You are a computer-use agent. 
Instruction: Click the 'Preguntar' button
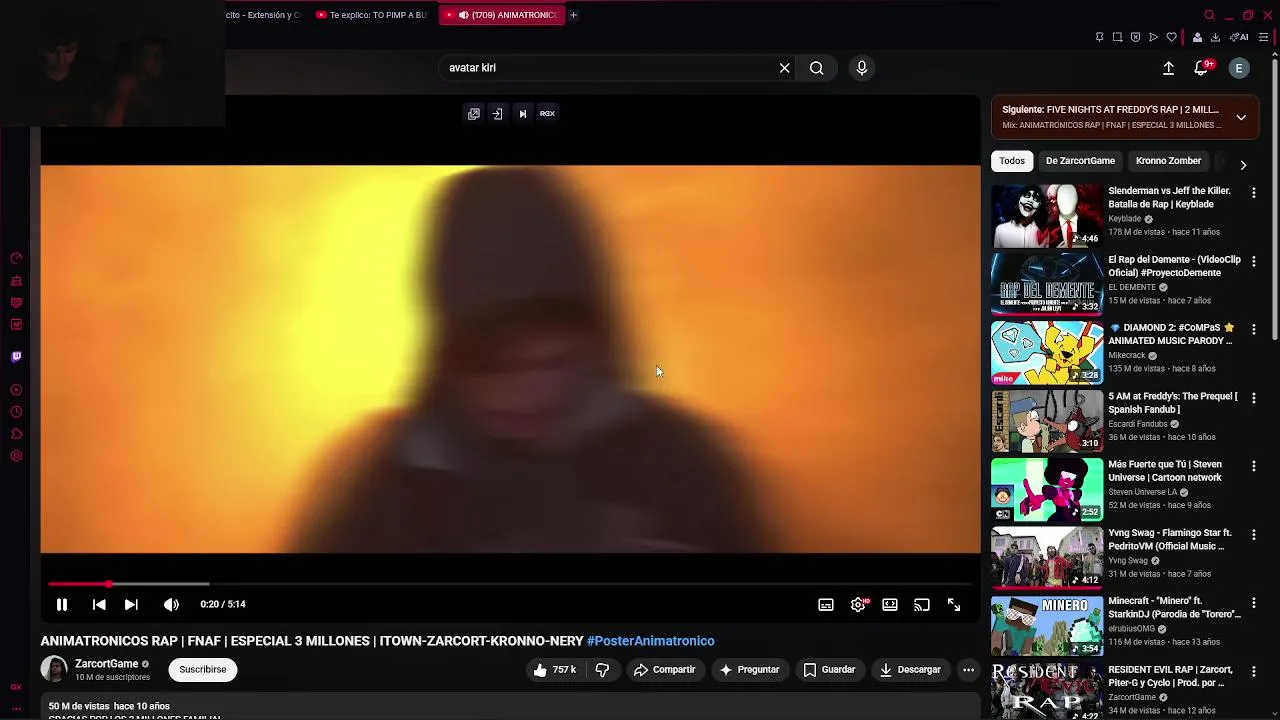[749, 670]
